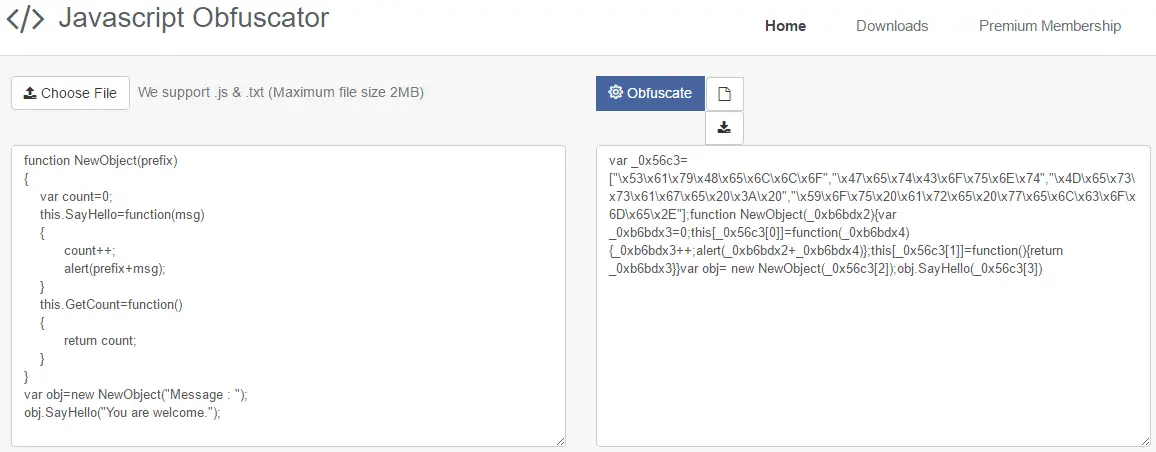Click the blank document icon beside Obfuscate

724,94
